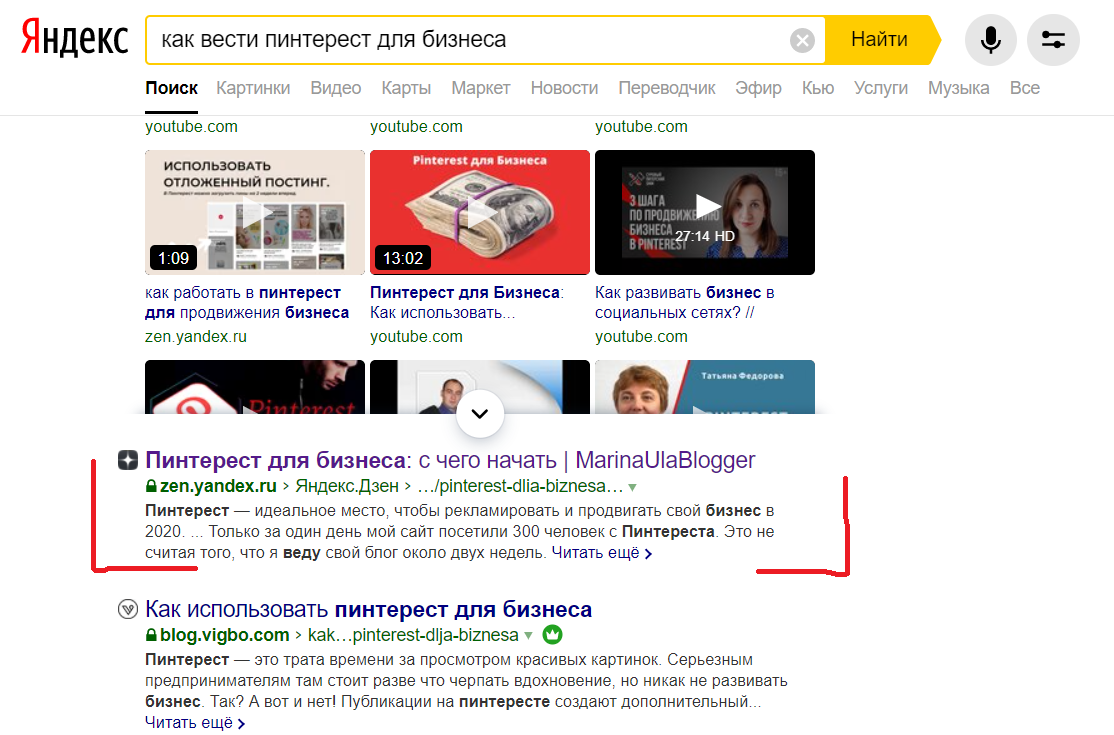This screenshot has width=1114, height=735.
Task: Click Читать ещё in the zen.yandex.ru snippet
Action: click(x=602, y=552)
